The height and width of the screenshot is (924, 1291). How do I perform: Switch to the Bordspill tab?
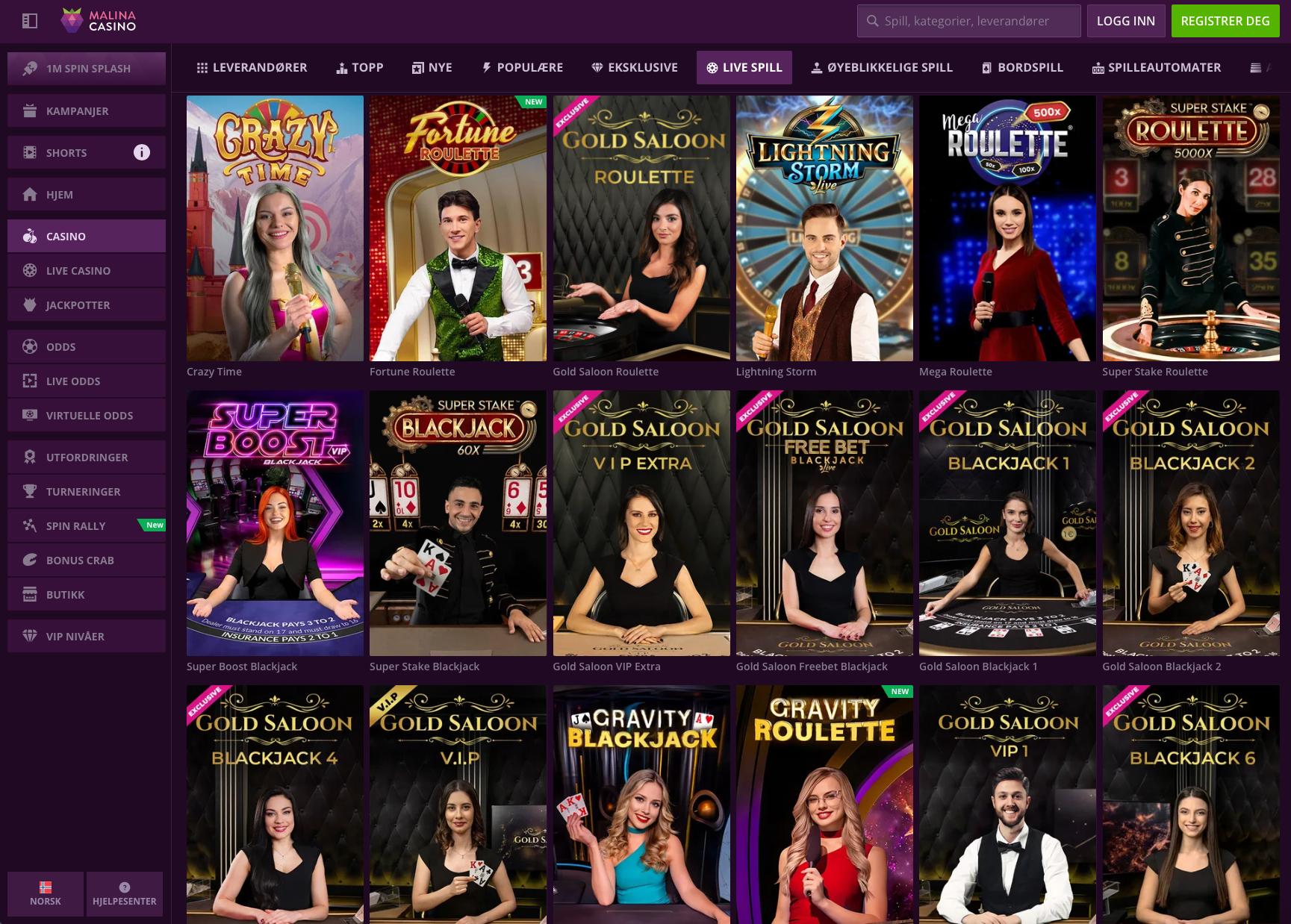coord(1022,68)
